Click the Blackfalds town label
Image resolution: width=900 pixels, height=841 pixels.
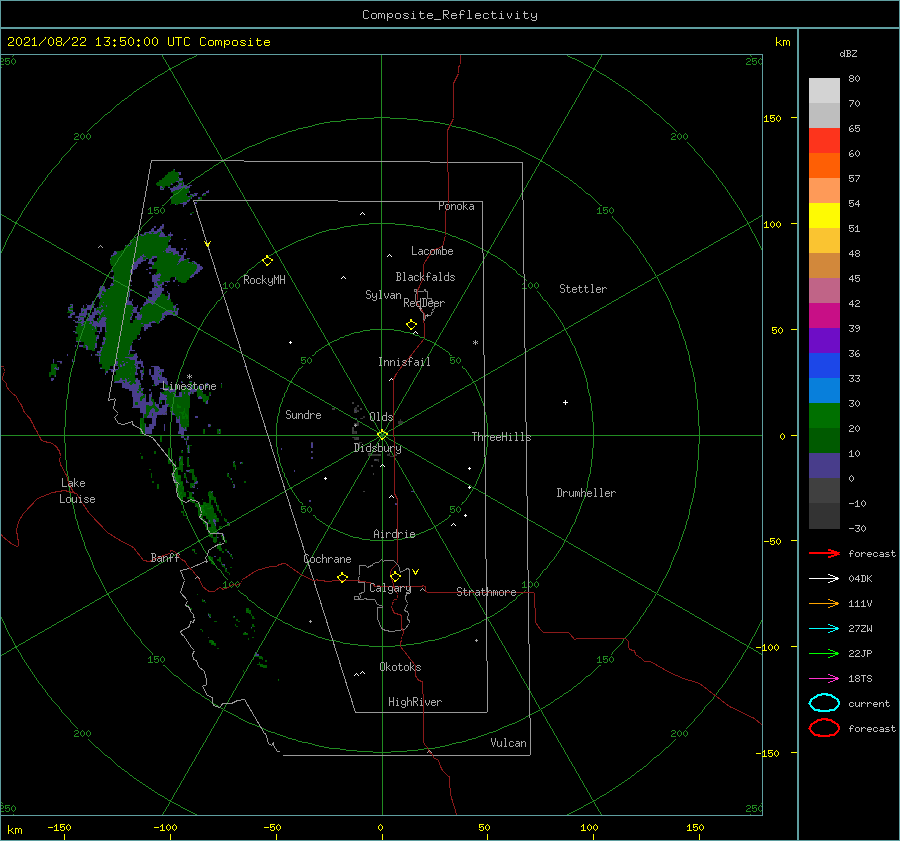click(x=425, y=277)
